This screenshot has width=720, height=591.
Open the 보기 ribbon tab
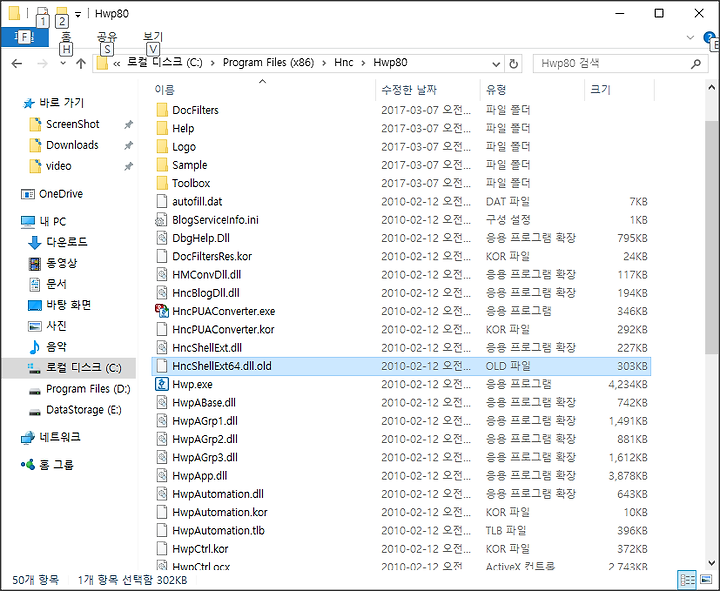point(153,37)
